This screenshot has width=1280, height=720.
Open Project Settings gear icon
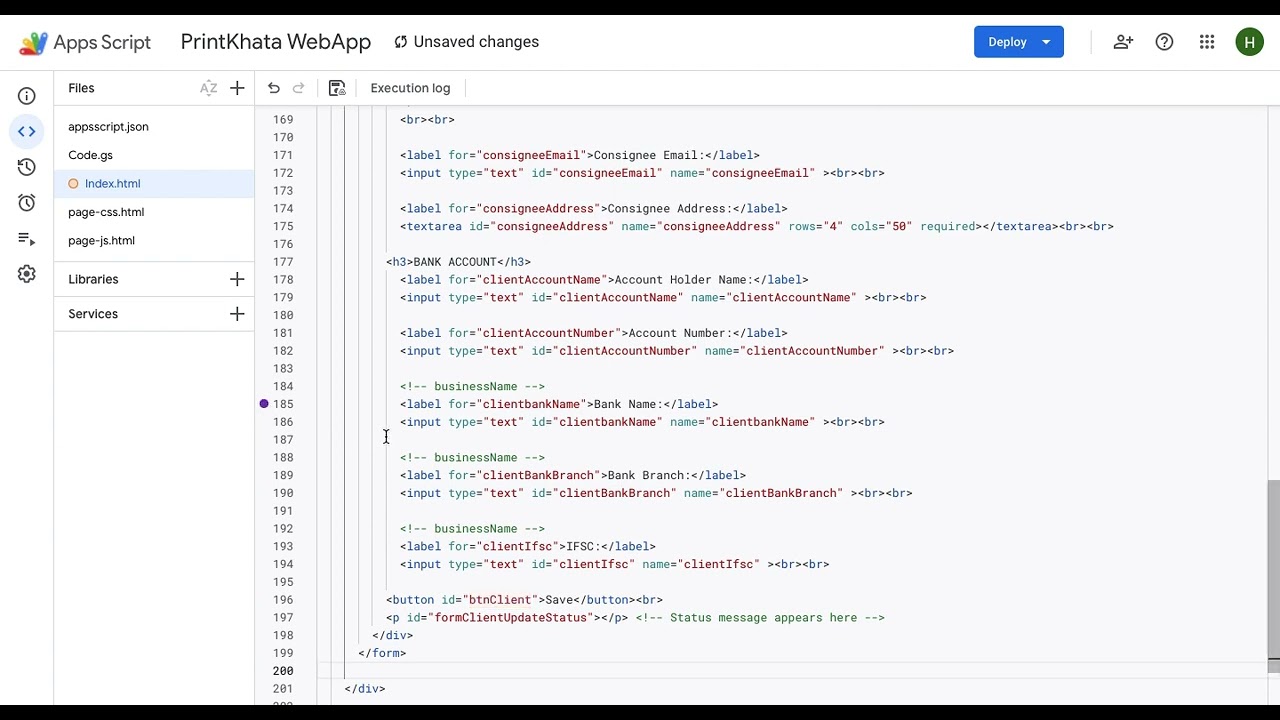click(27, 274)
